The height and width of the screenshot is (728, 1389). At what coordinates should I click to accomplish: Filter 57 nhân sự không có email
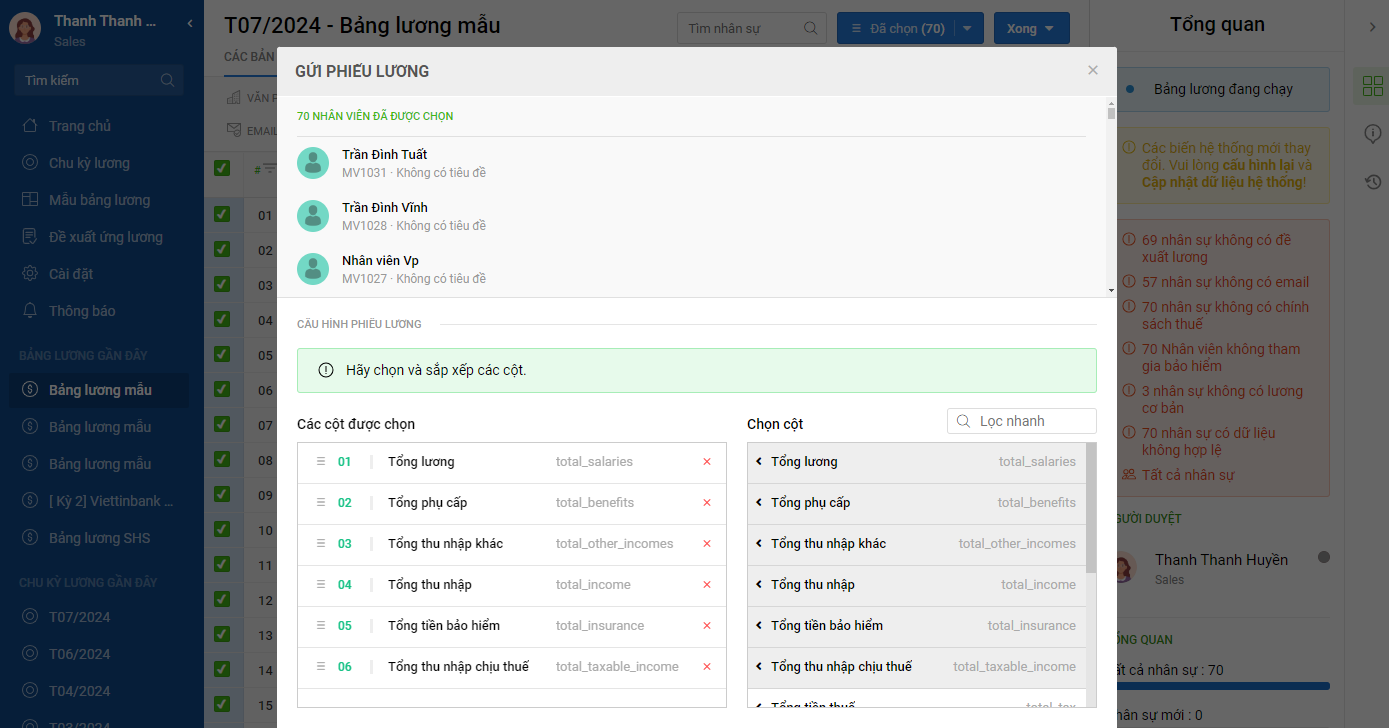click(1225, 282)
